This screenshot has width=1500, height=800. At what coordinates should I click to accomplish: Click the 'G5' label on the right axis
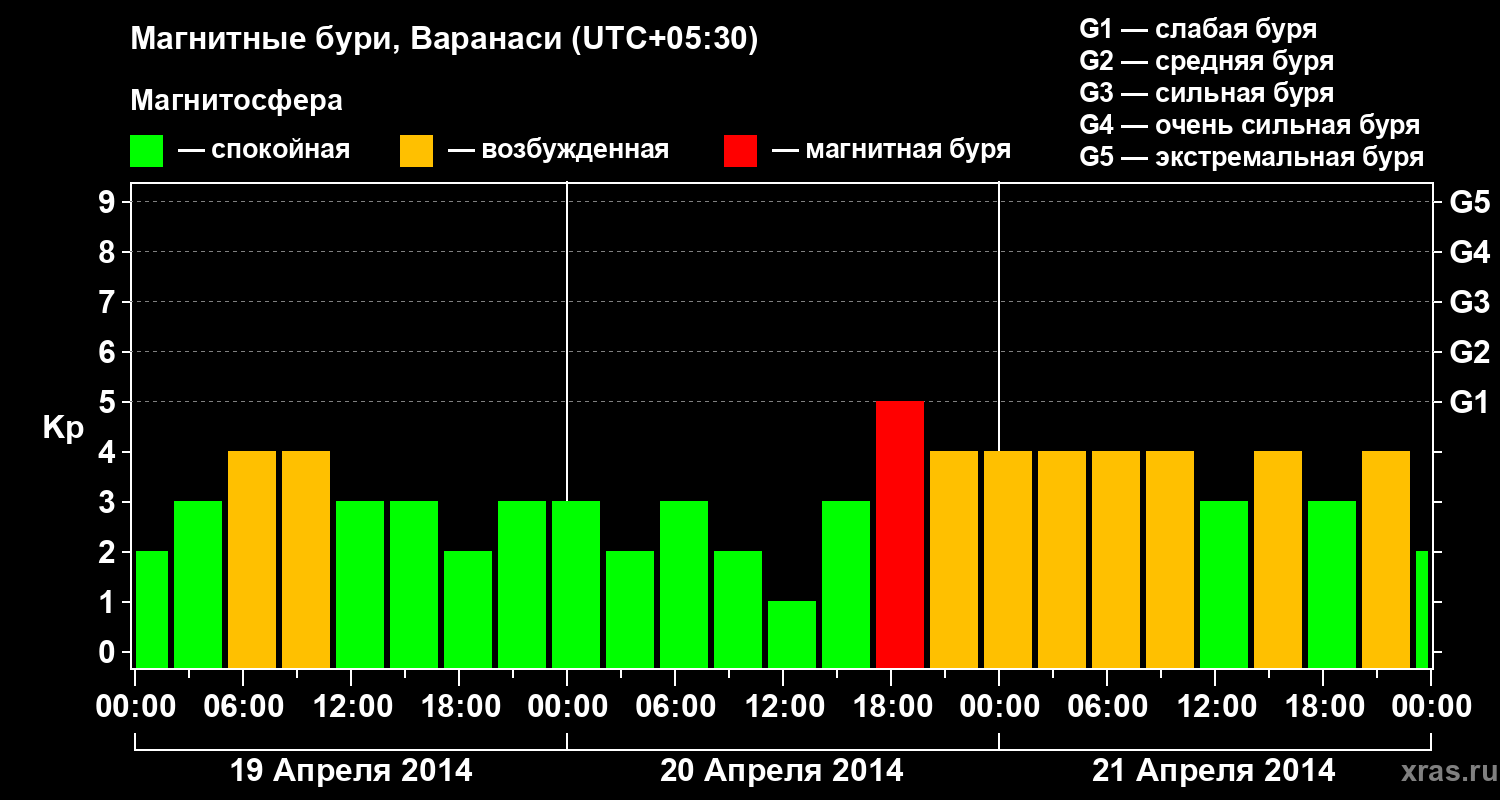pos(1469,202)
